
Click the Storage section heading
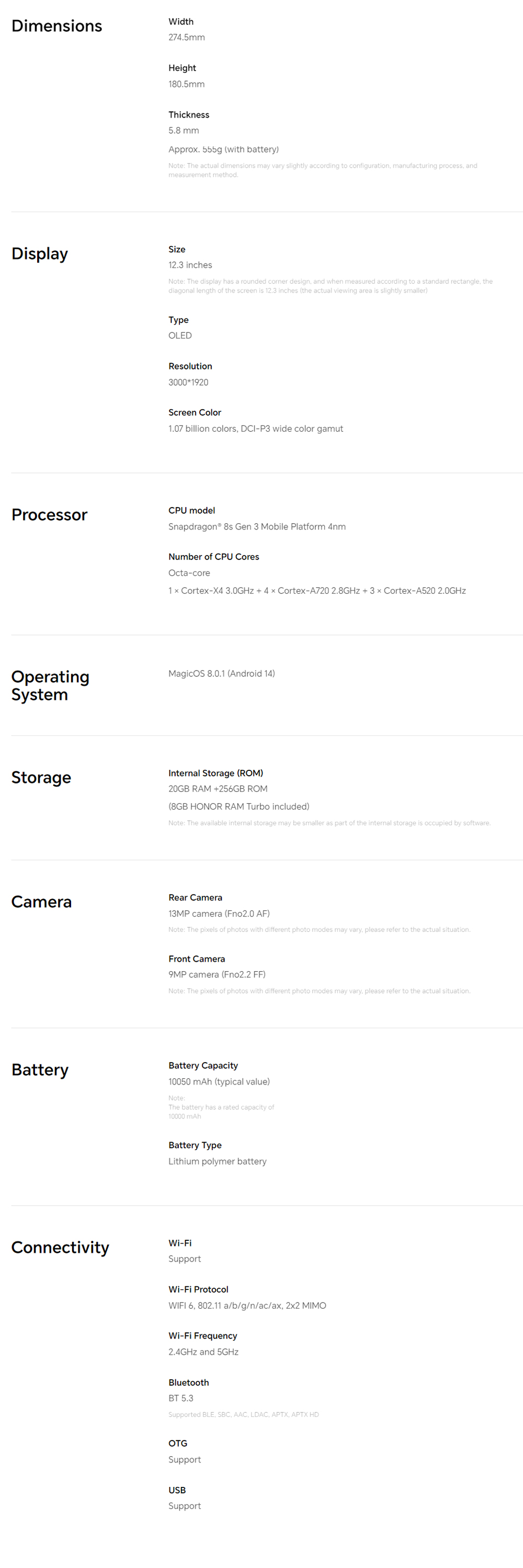pyautogui.click(x=41, y=778)
